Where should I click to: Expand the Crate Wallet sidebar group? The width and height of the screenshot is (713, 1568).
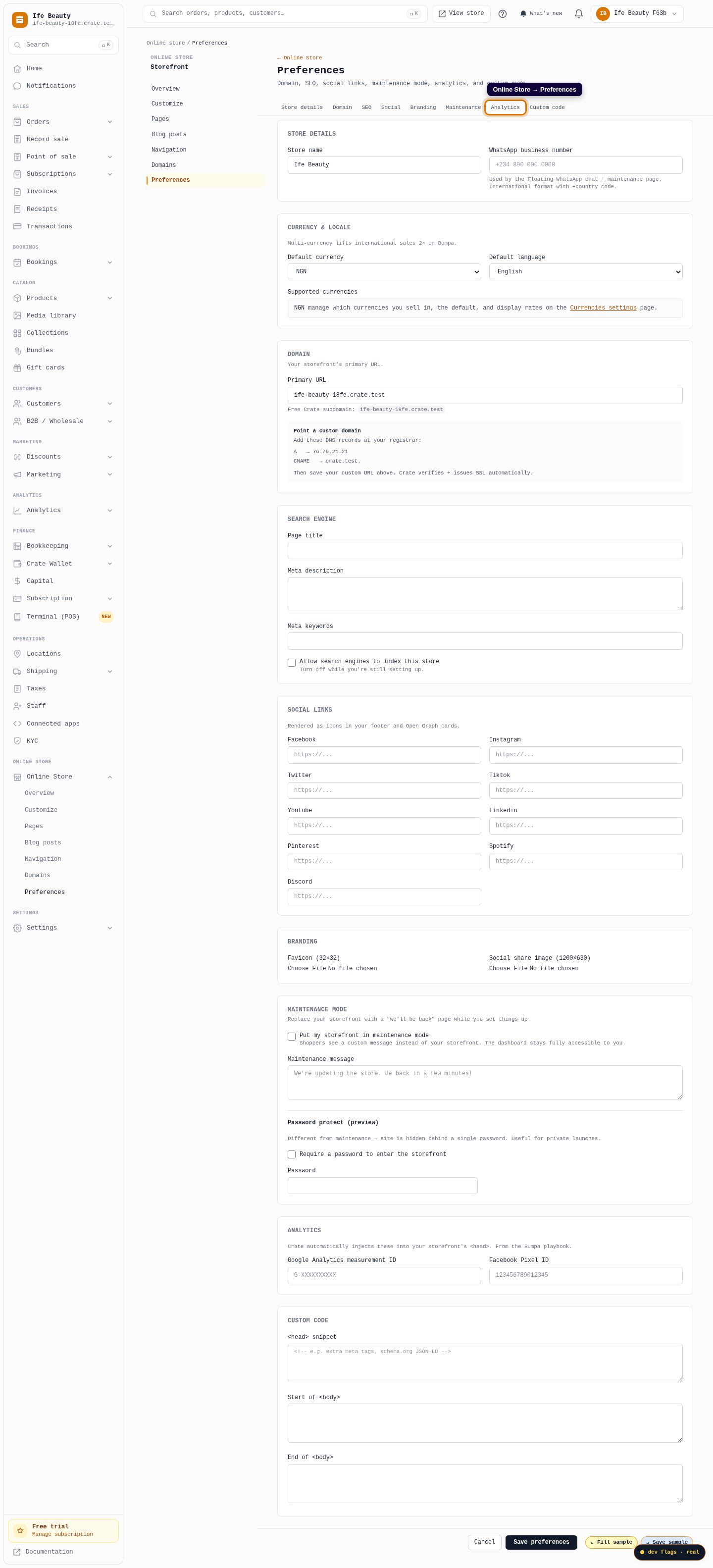pos(110,564)
